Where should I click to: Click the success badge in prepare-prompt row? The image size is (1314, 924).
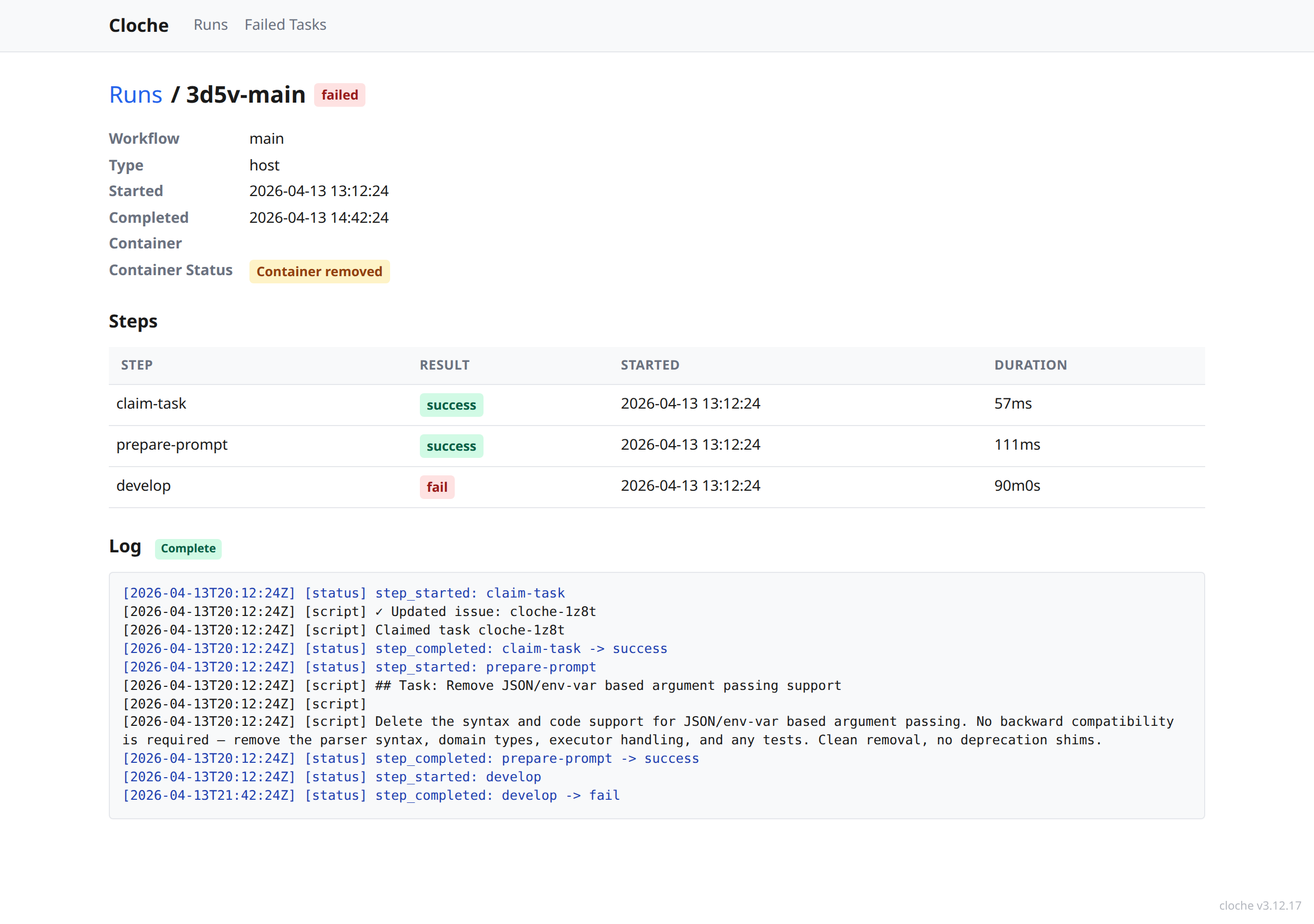(x=451, y=446)
